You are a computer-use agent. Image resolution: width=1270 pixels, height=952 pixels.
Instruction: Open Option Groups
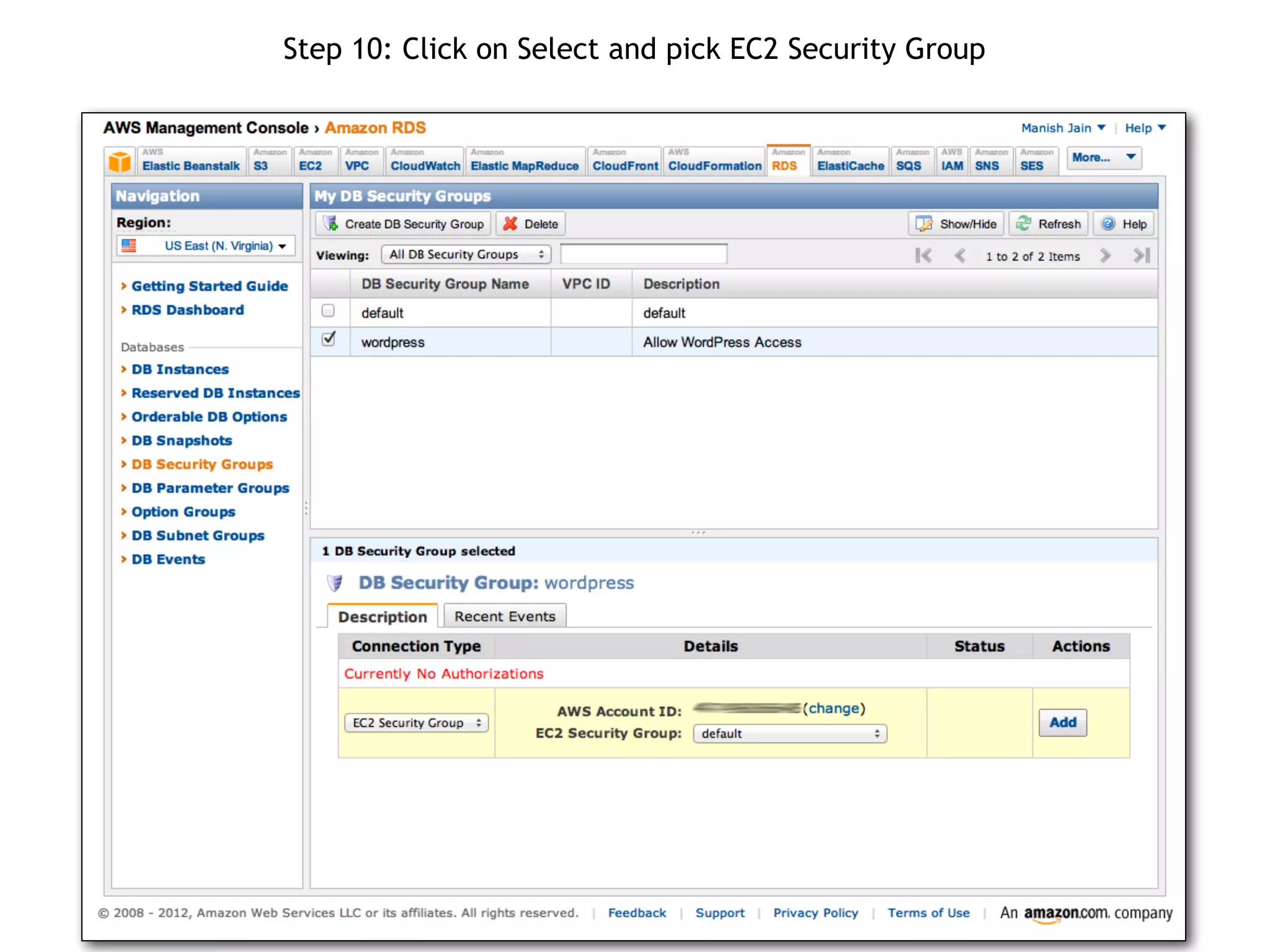pyautogui.click(x=183, y=512)
